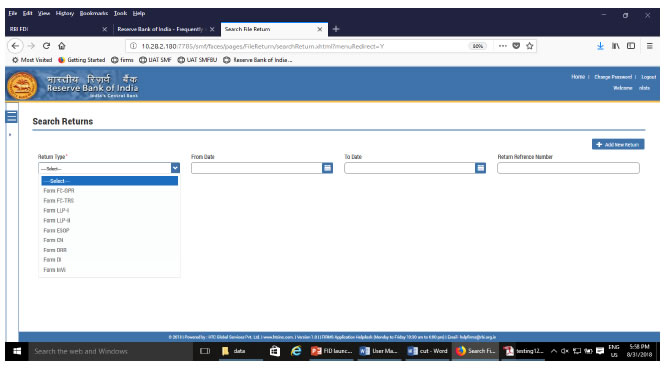This screenshot has width=666, height=368.
Task: Open the Help menu
Action: (x=139, y=13)
